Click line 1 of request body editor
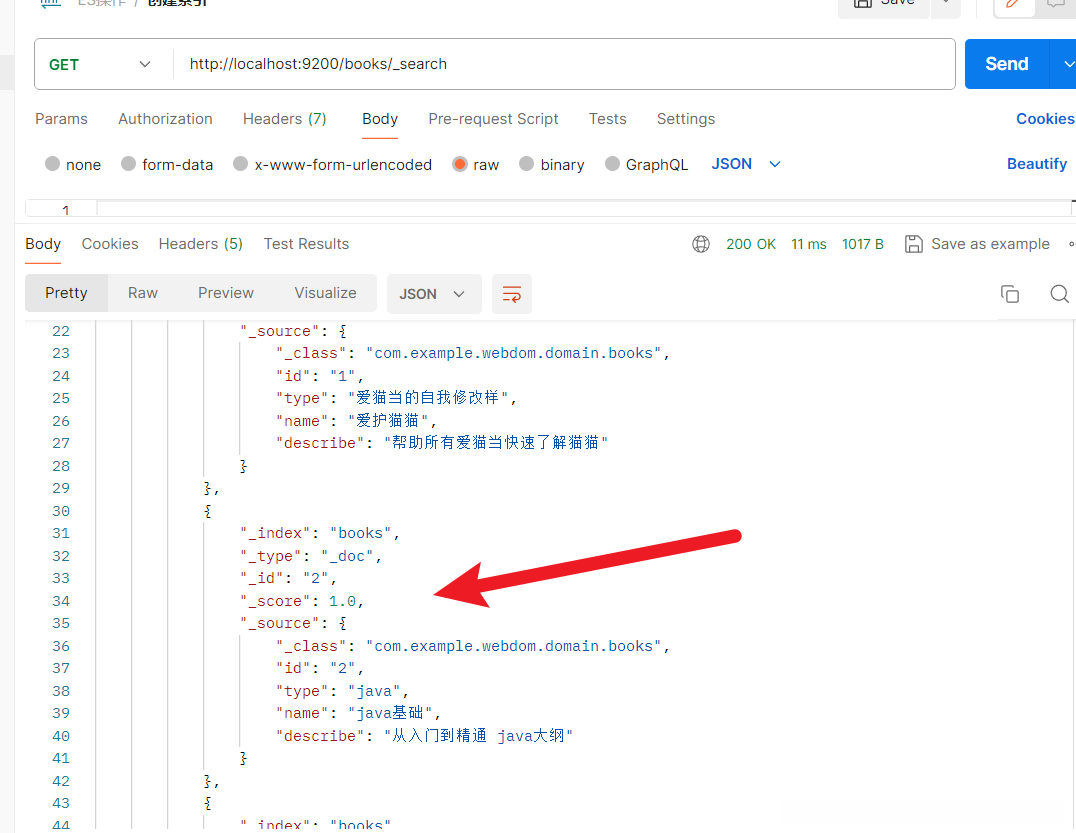Image resolution: width=1076 pixels, height=833 pixels. tap(583, 209)
